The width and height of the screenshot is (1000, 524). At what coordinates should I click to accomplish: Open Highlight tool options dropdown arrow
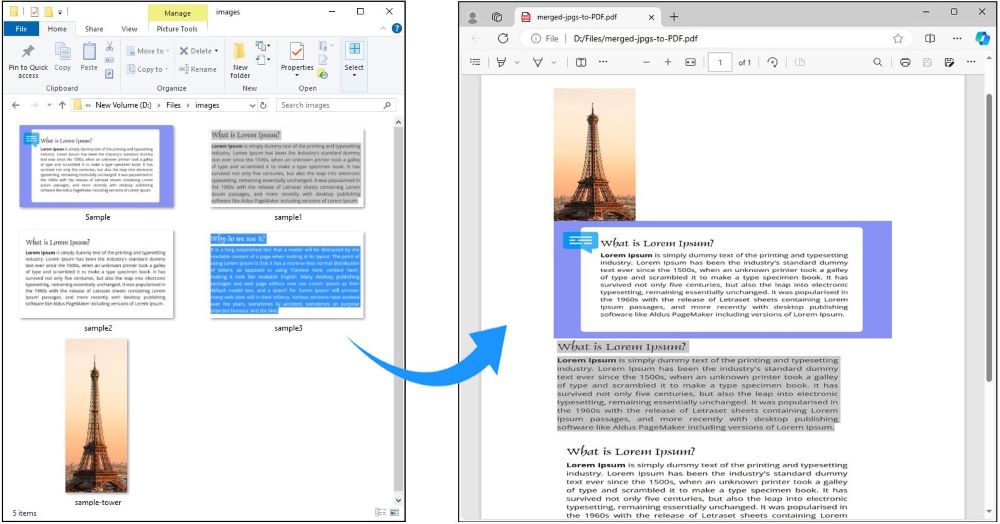coord(517,62)
